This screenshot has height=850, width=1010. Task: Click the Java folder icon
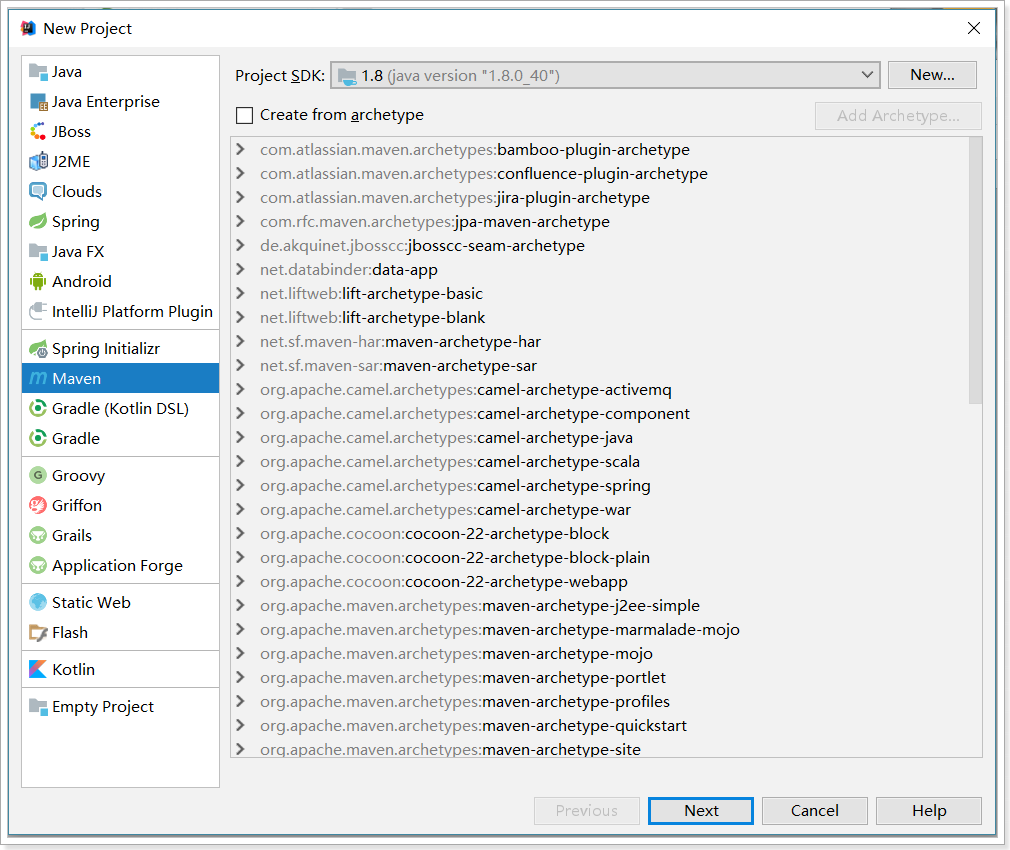[x=38, y=72]
